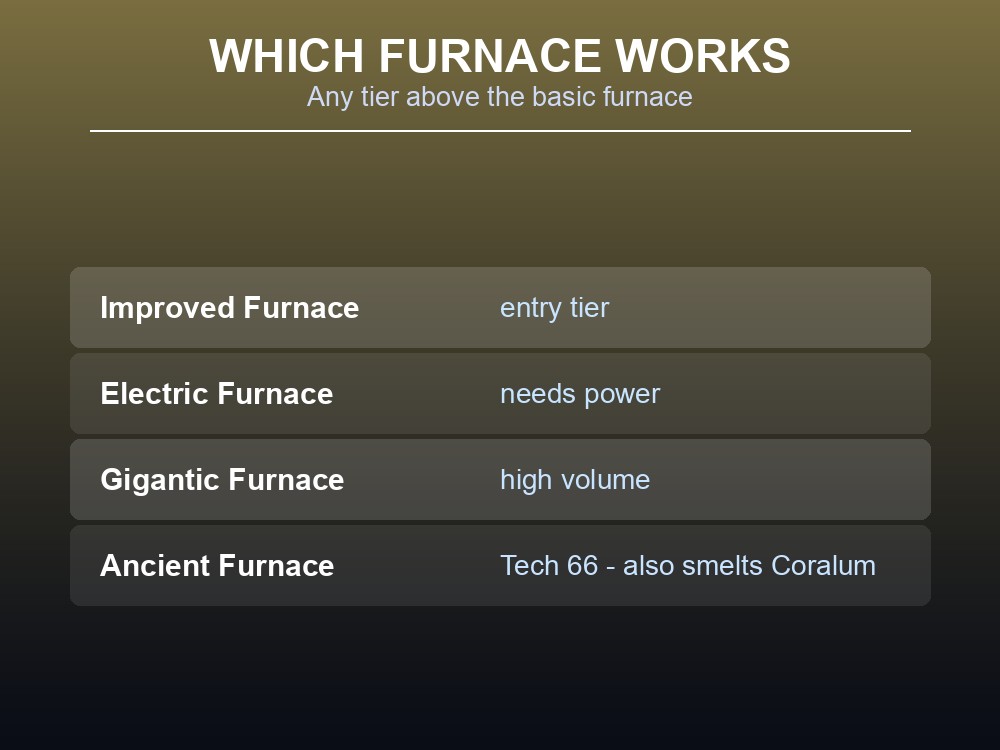Click subtitle 'Any tier above the basic furnace'

(499, 97)
